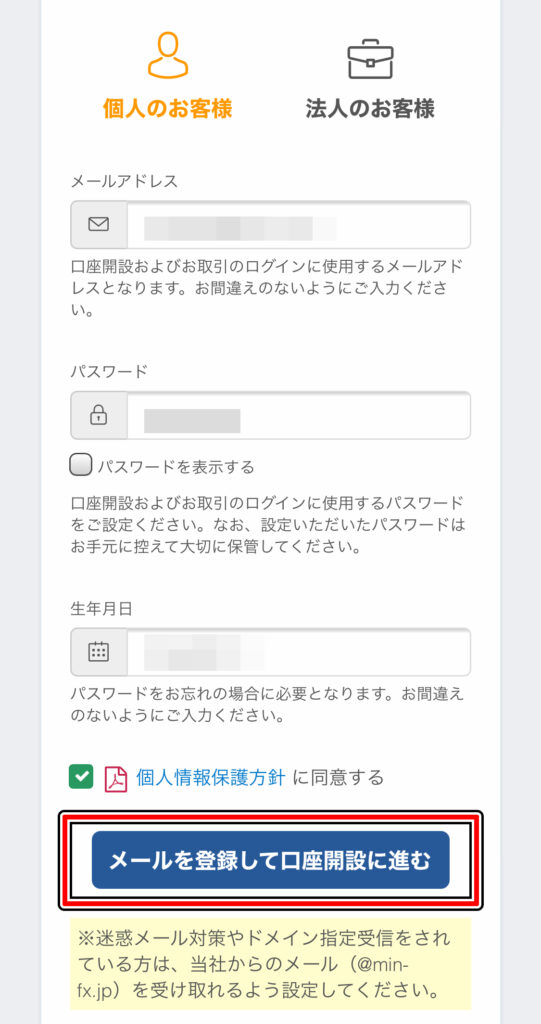Click the メールアドレス field label
The width and height of the screenshot is (541, 1024).
click(124, 182)
